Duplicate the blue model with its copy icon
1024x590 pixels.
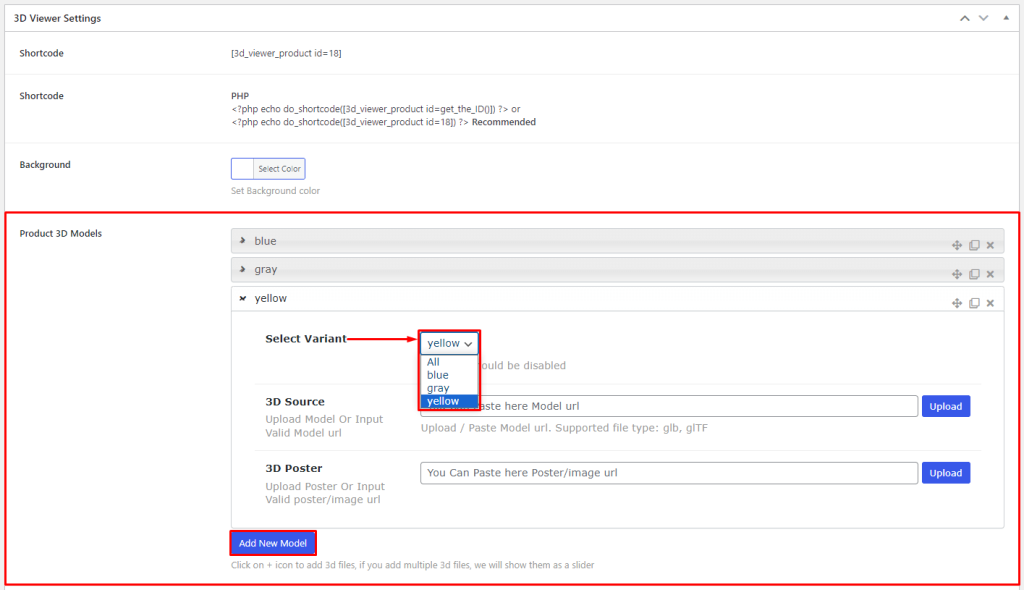click(x=974, y=245)
